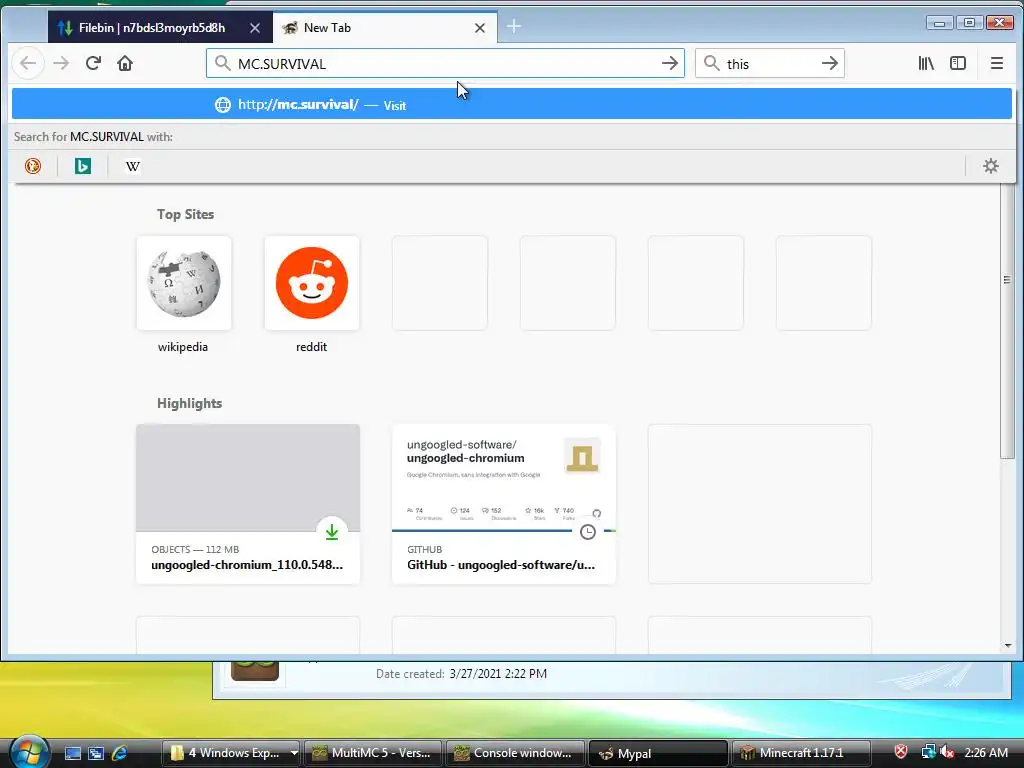Select the Mypal taskbar button
This screenshot has height=768, width=1024.
[x=658, y=753]
